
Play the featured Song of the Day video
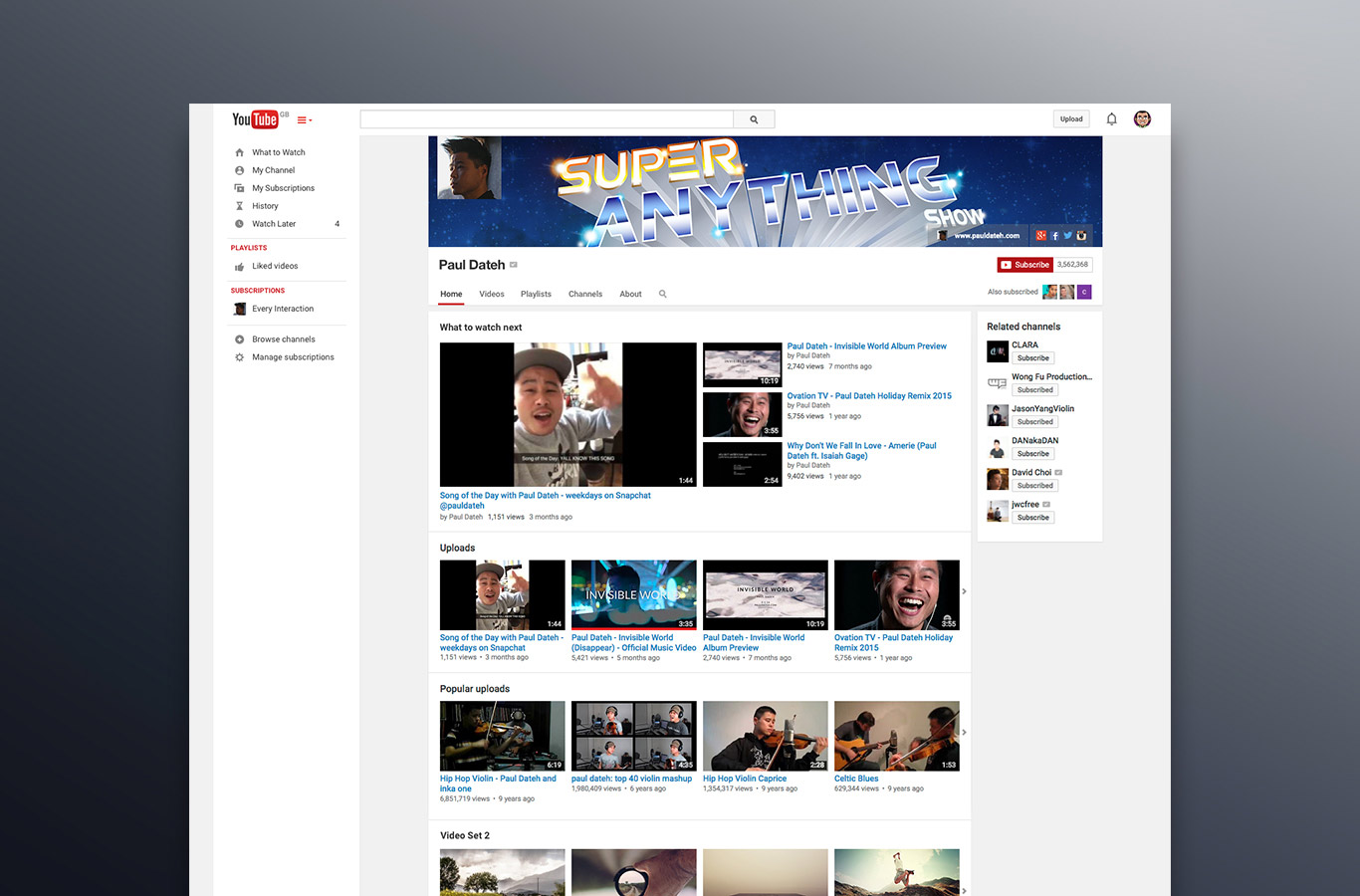[x=568, y=414]
